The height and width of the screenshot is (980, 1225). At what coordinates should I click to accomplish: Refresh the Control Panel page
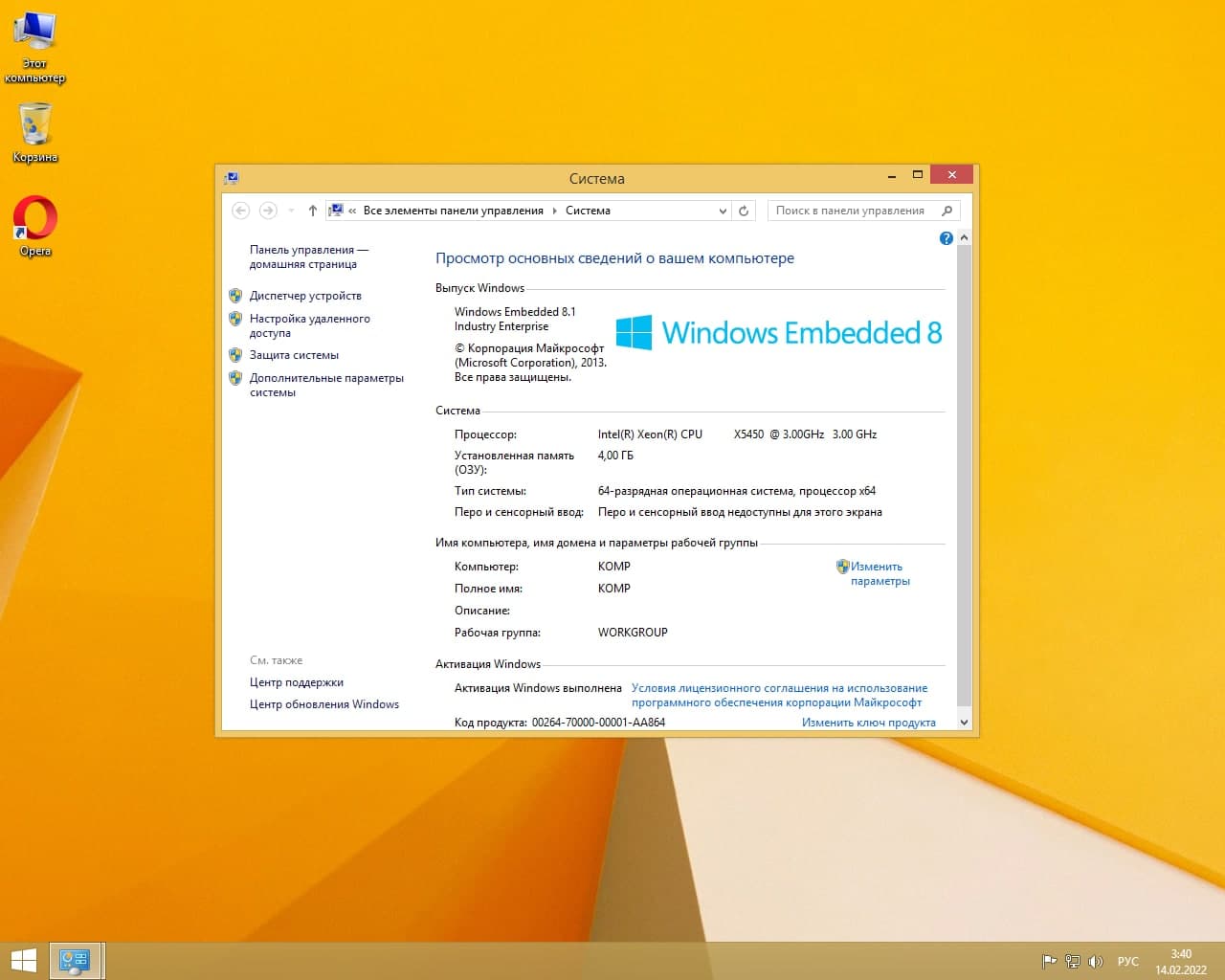(x=744, y=211)
